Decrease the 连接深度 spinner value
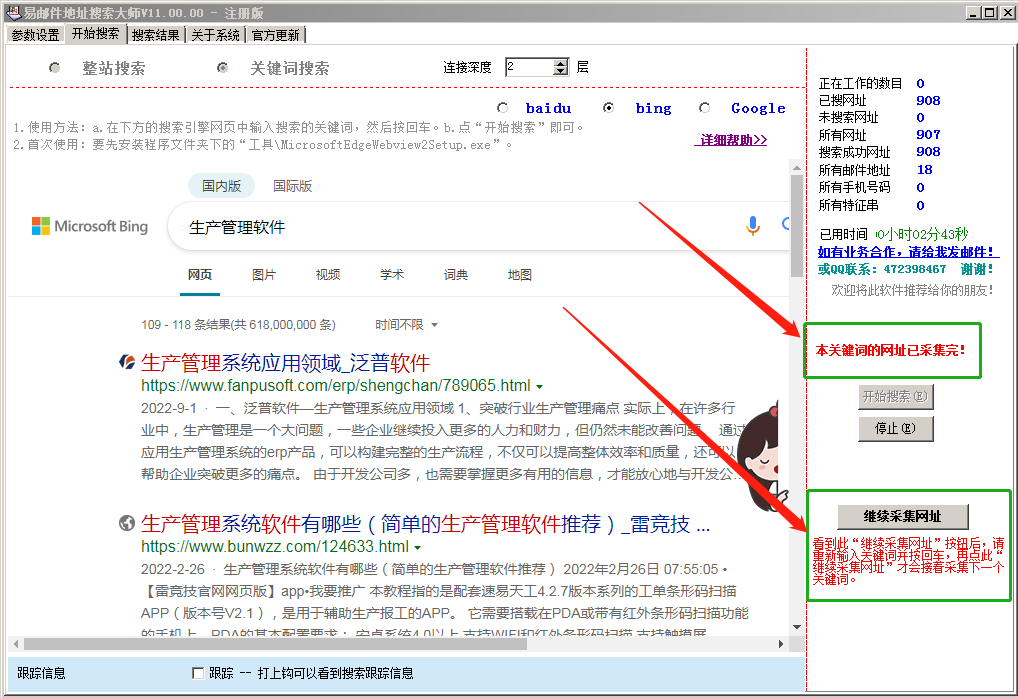Viewport: 1018px width, 698px height. 561,71
